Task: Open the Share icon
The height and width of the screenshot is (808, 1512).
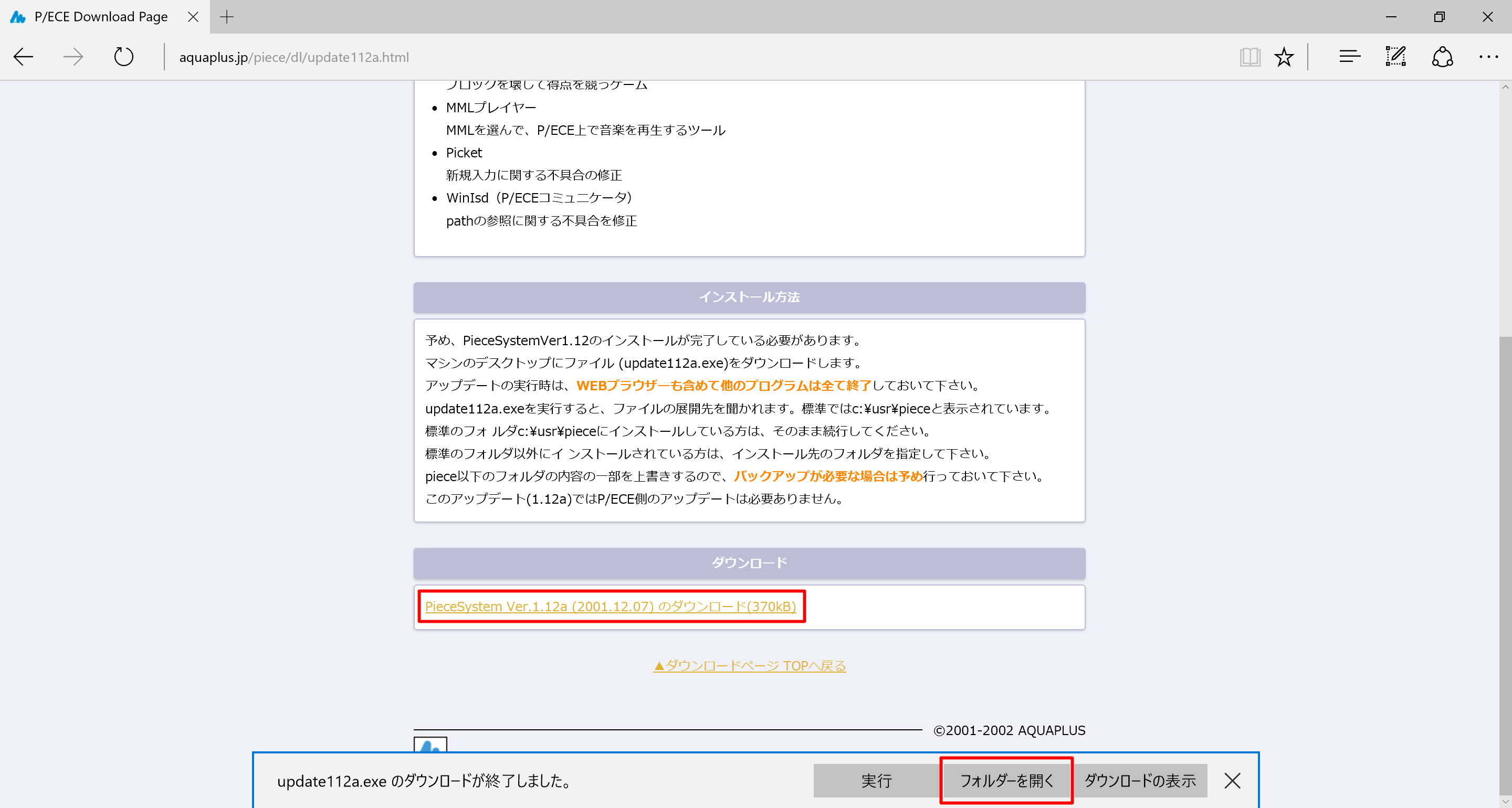Action: (x=1442, y=57)
